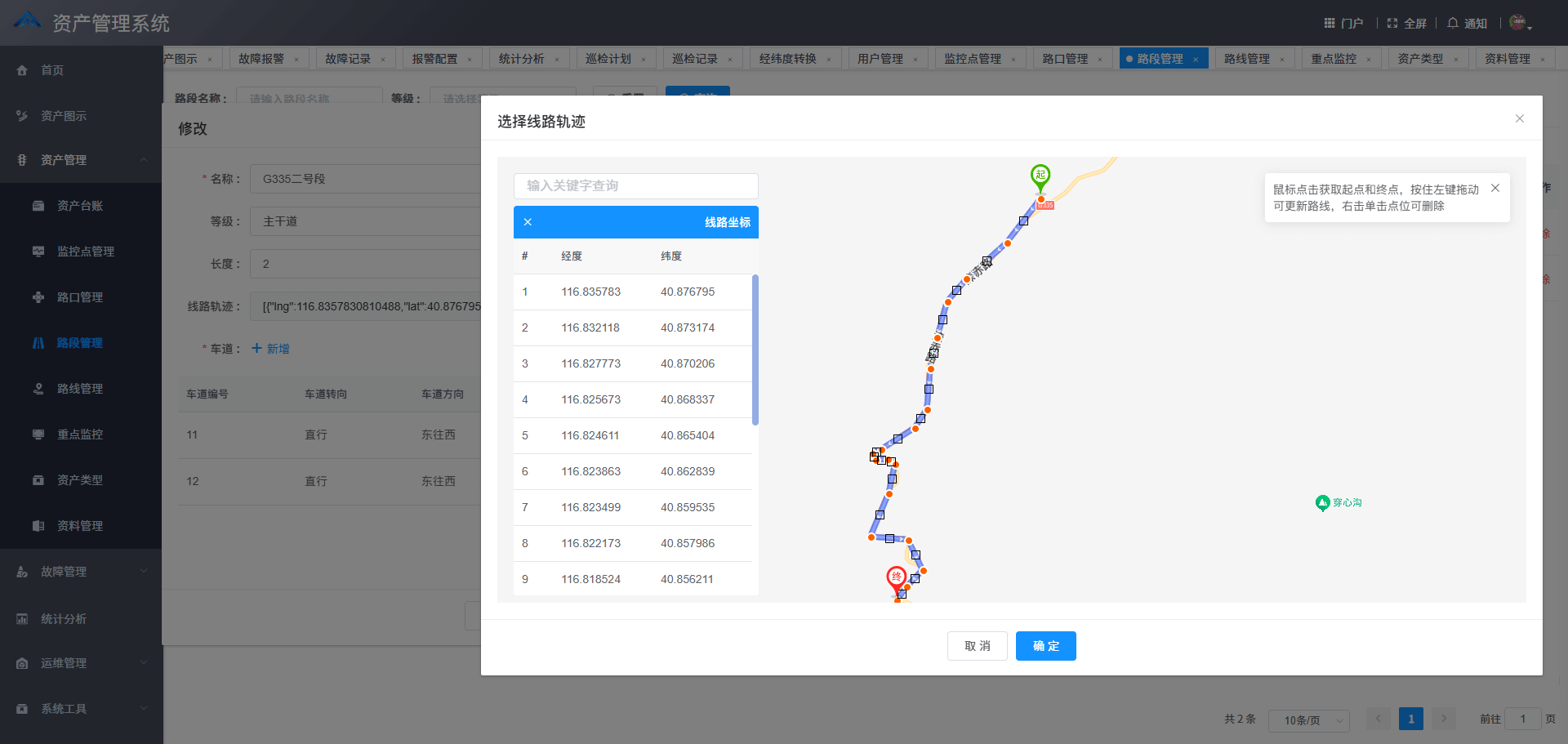Open the notification bell in header

(x=1453, y=23)
